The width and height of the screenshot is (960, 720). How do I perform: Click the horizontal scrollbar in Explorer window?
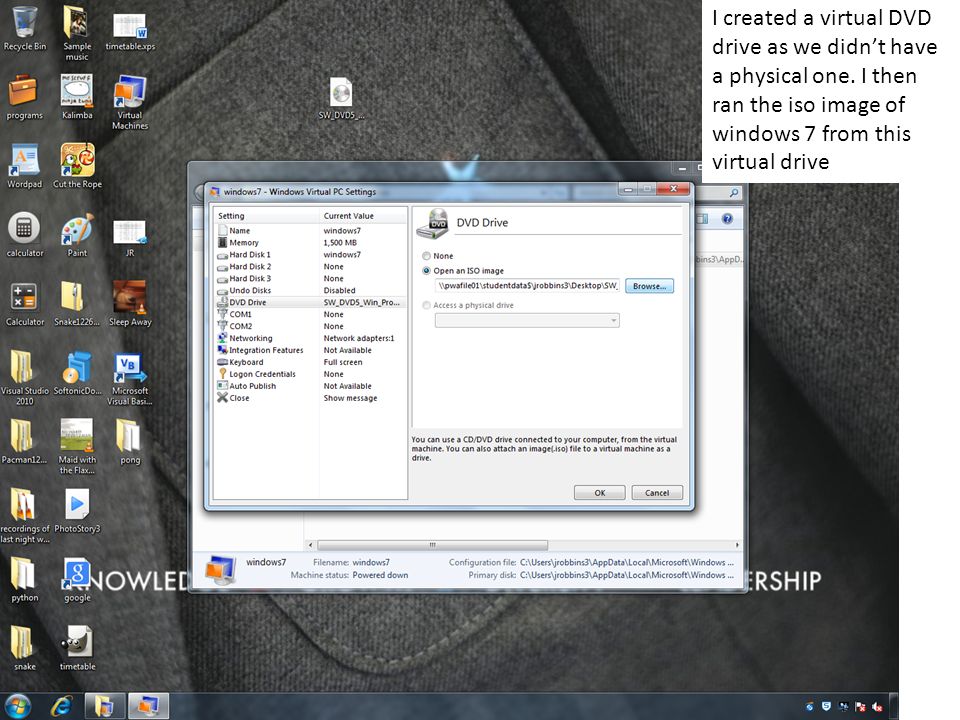pos(432,545)
